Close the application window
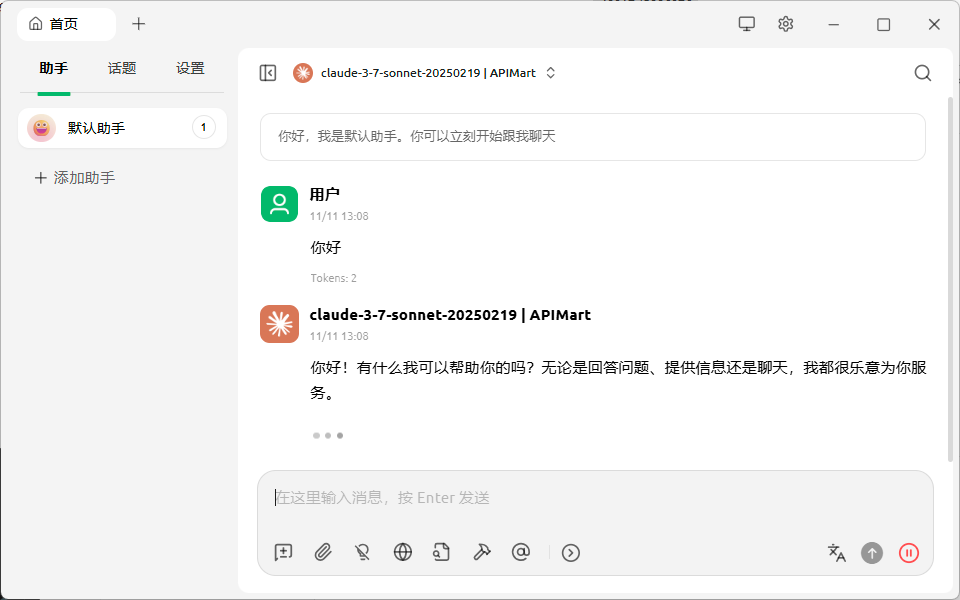The image size is (960, 600). 934,24
